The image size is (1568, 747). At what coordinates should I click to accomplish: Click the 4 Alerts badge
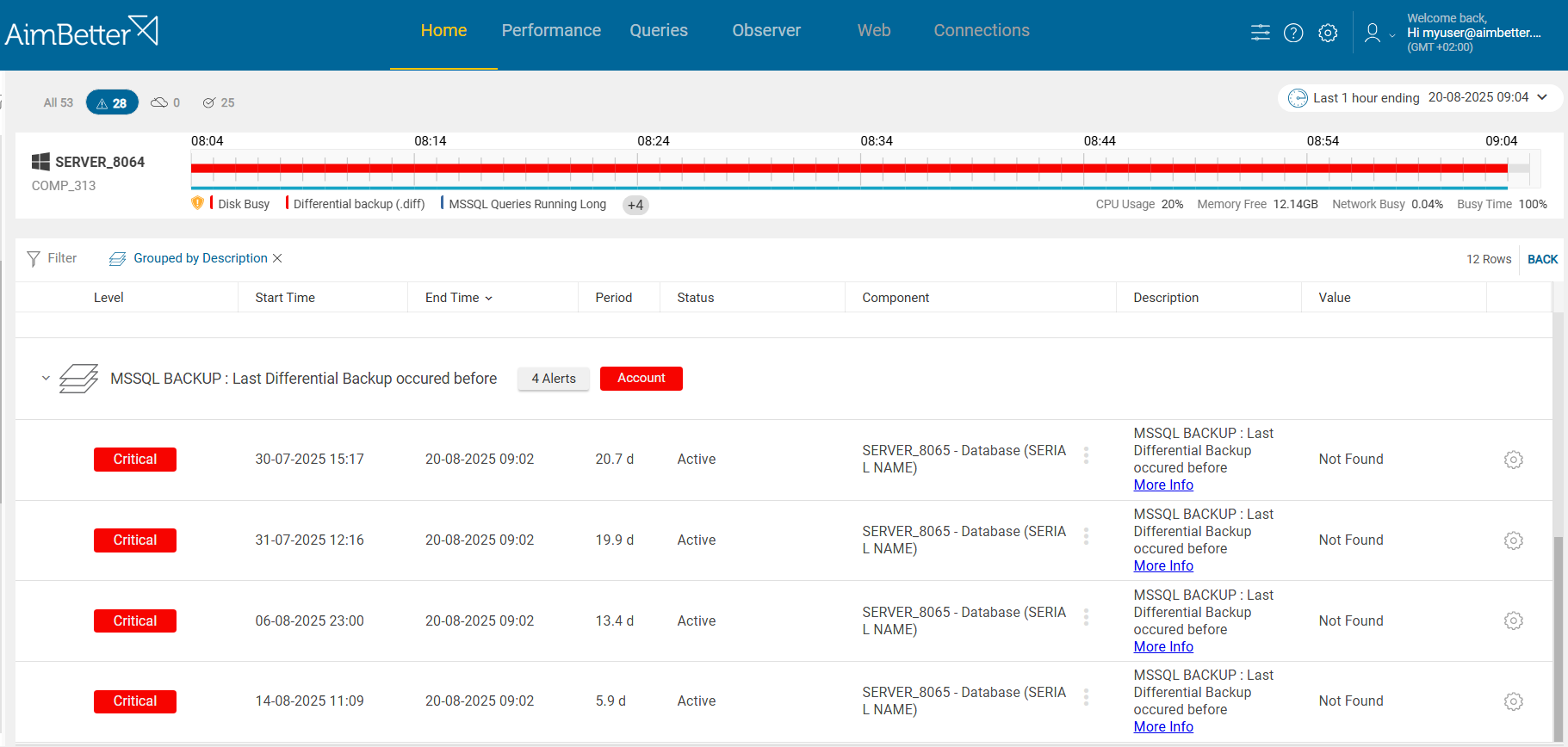554,379
